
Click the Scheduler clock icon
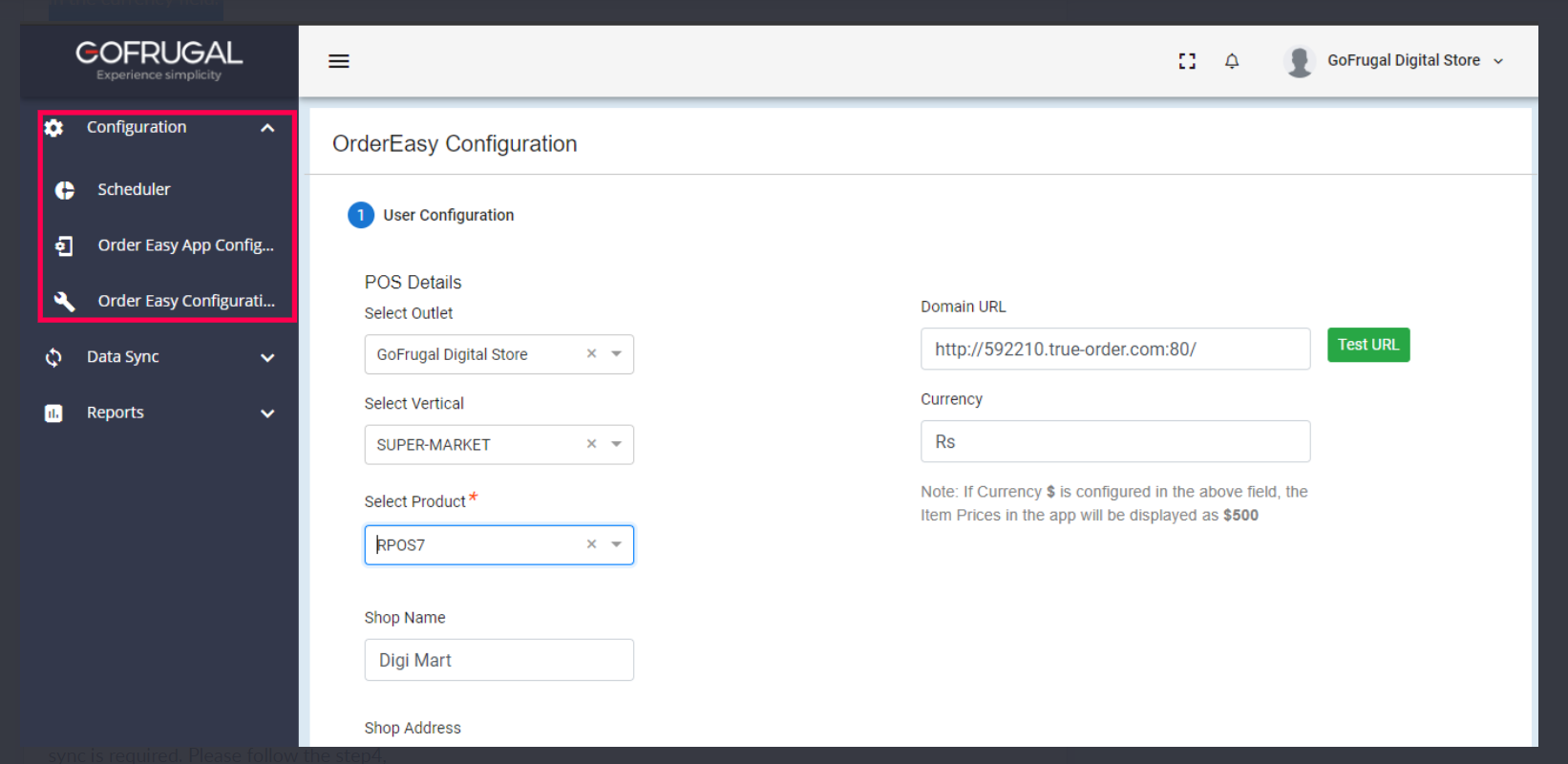pyautogui.click(x=65, y=190)
